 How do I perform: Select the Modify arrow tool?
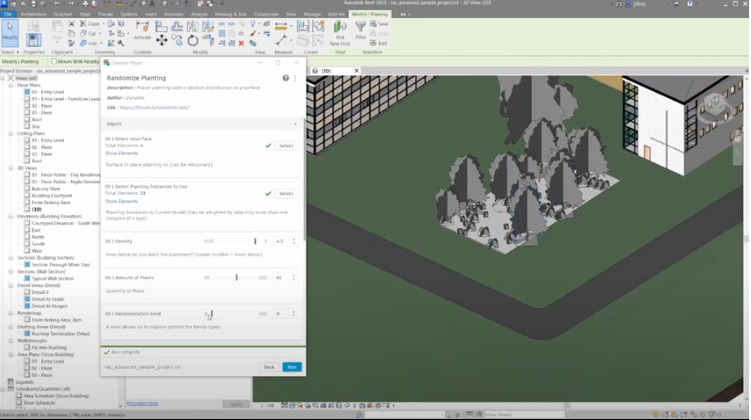(10, 31)
